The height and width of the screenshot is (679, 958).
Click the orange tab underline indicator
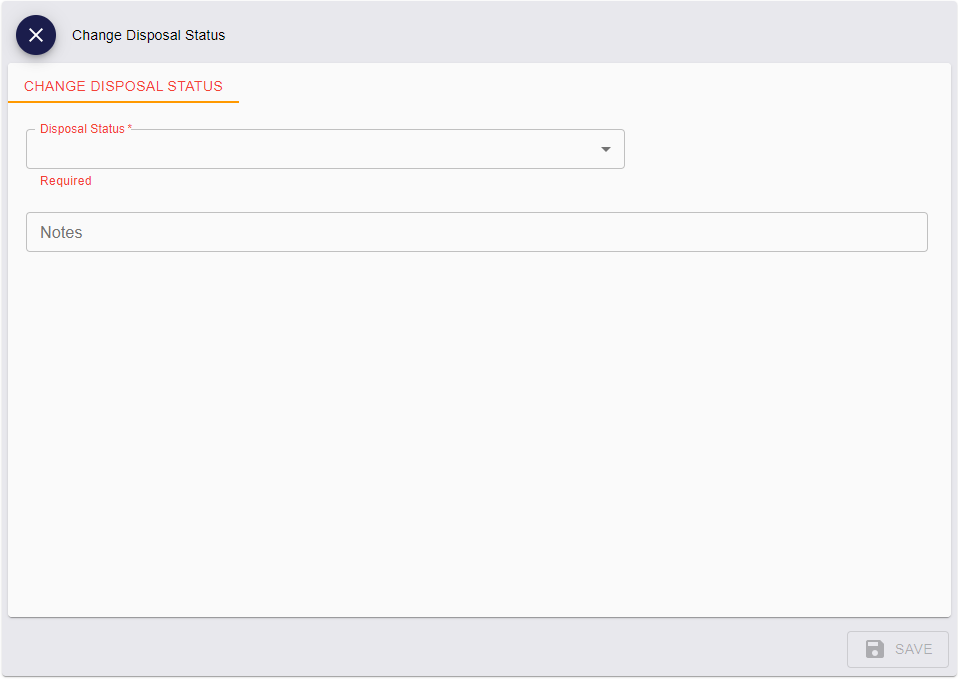pos(123,102)
